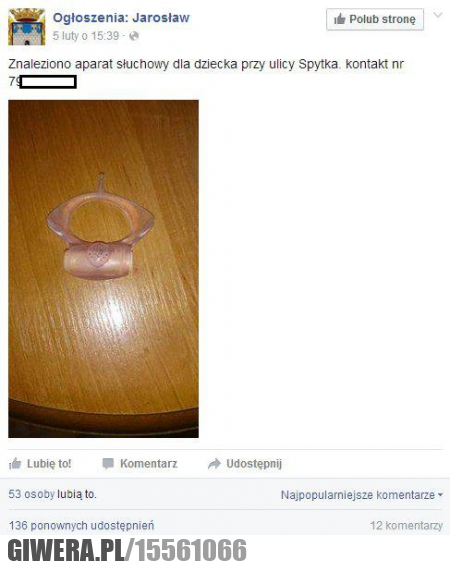Open the 136 ponownych udostępnień list
Viewport: 450px width, 566px height.
click(82, 525)
